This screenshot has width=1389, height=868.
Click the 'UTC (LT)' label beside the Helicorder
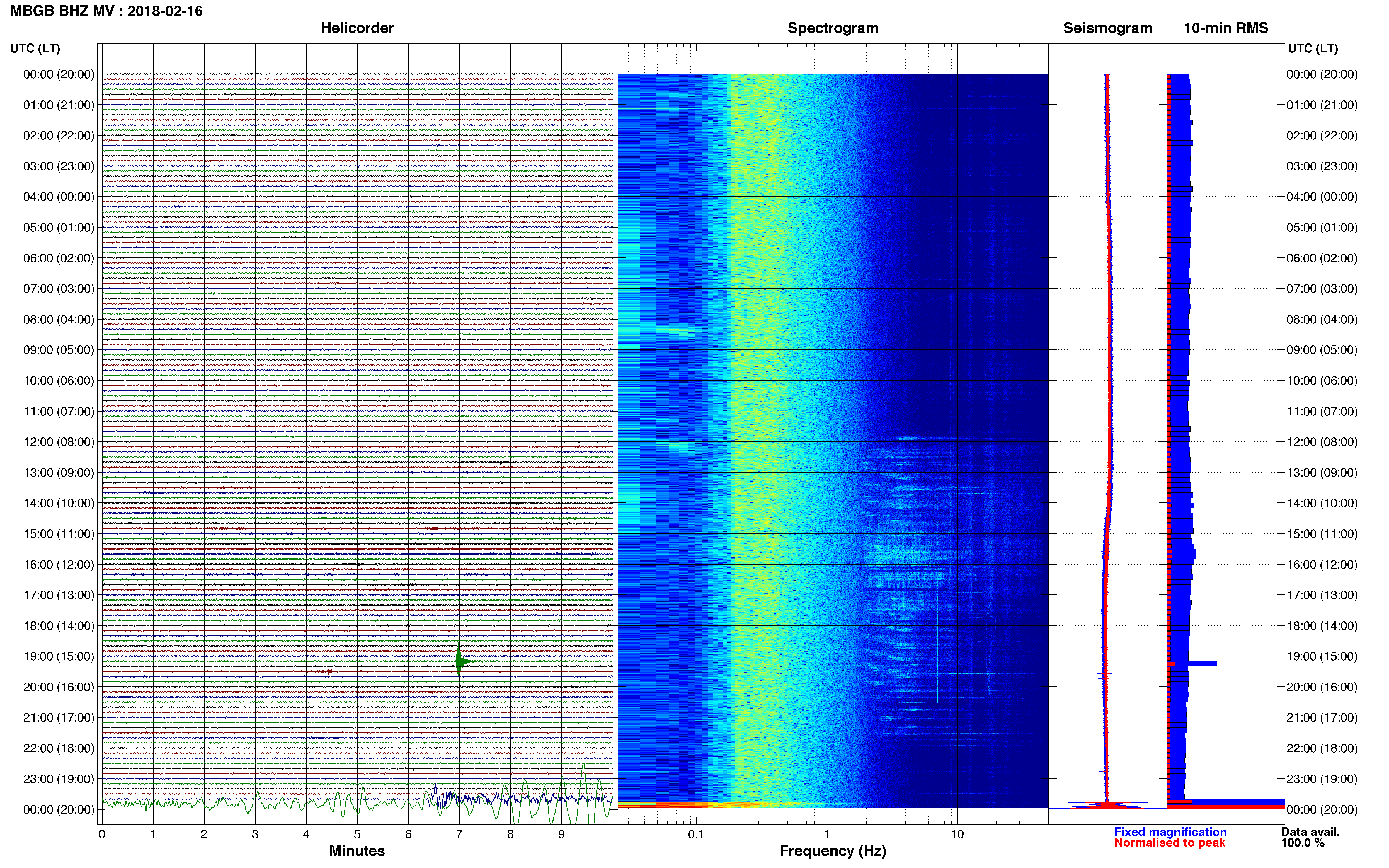[x=35, y=48]
